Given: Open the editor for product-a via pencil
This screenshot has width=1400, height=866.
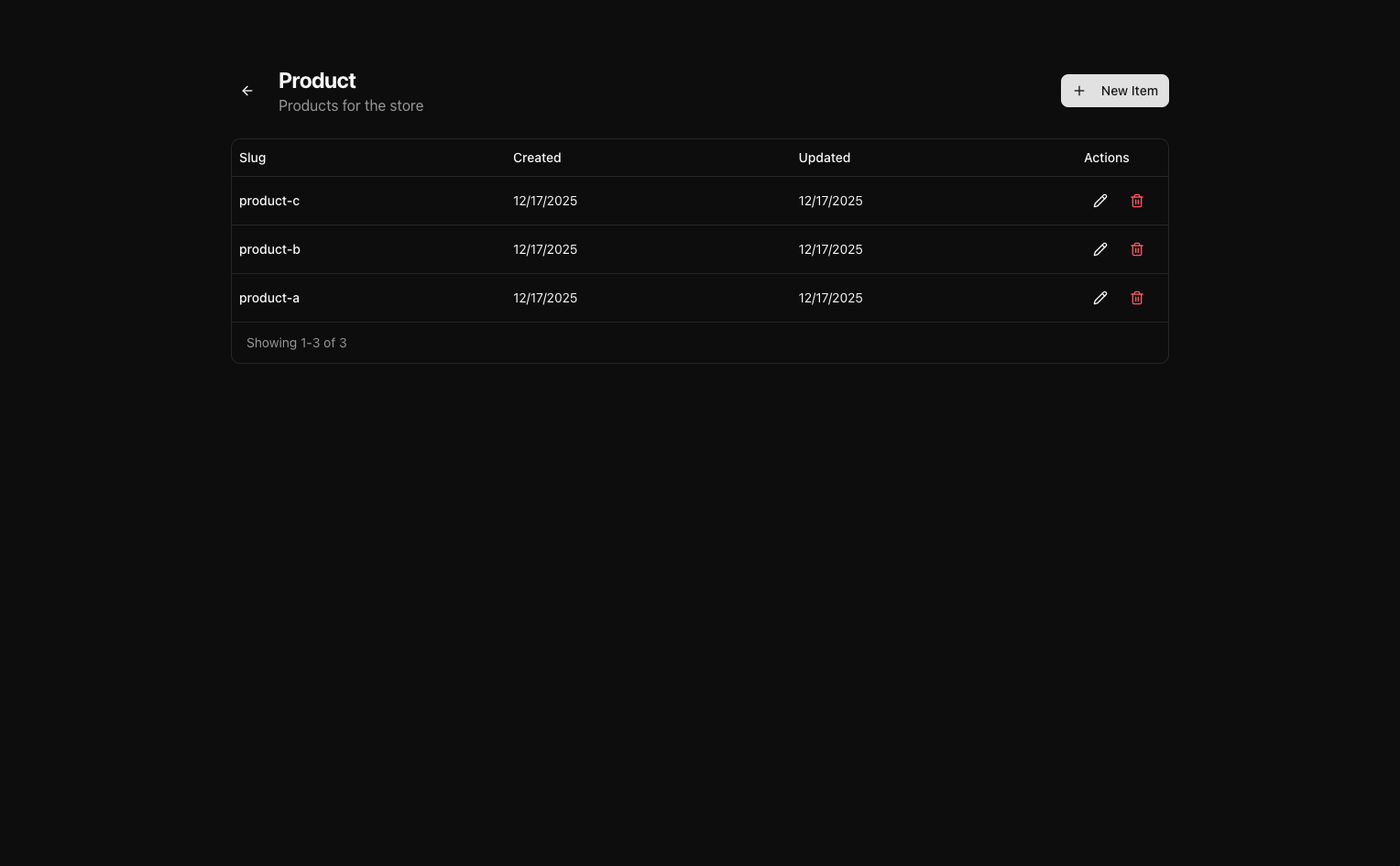Looking at the screenshot, I should pos(1099,298).
